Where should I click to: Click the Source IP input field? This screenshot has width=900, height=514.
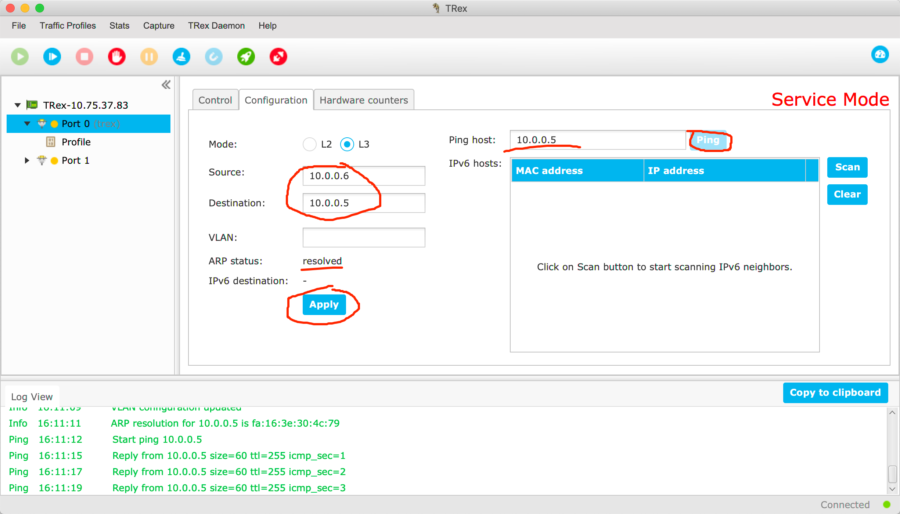pyautogui.click(x=364, y=176)
